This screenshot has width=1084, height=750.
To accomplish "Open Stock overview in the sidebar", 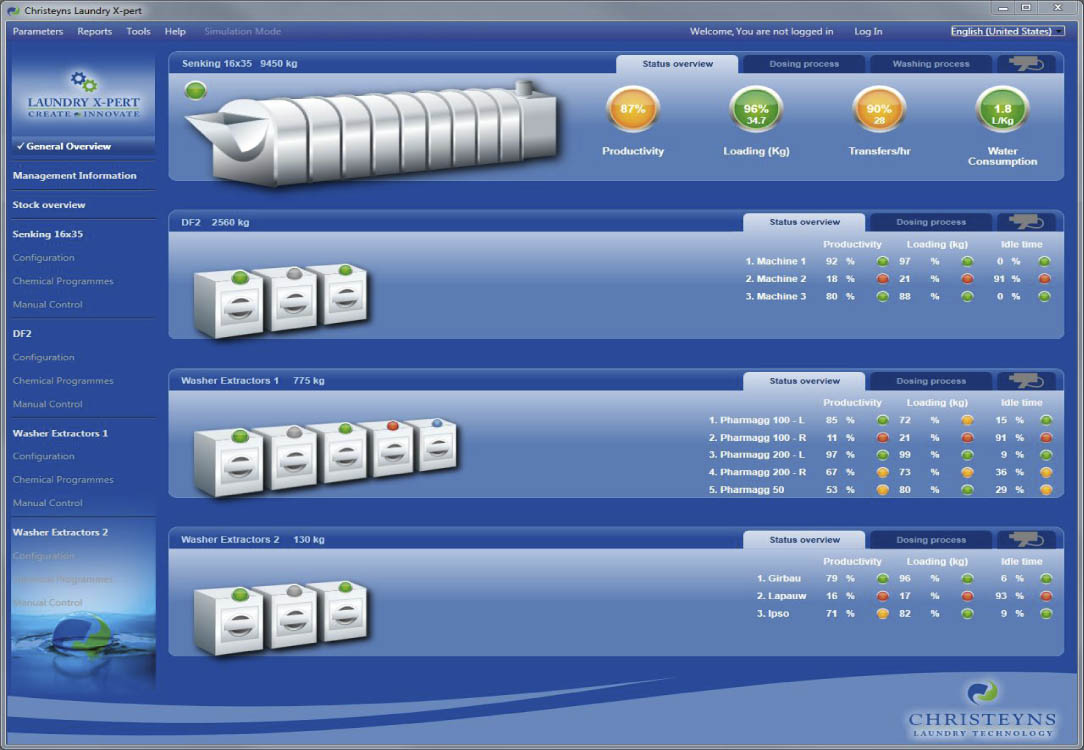I will 49,205.
